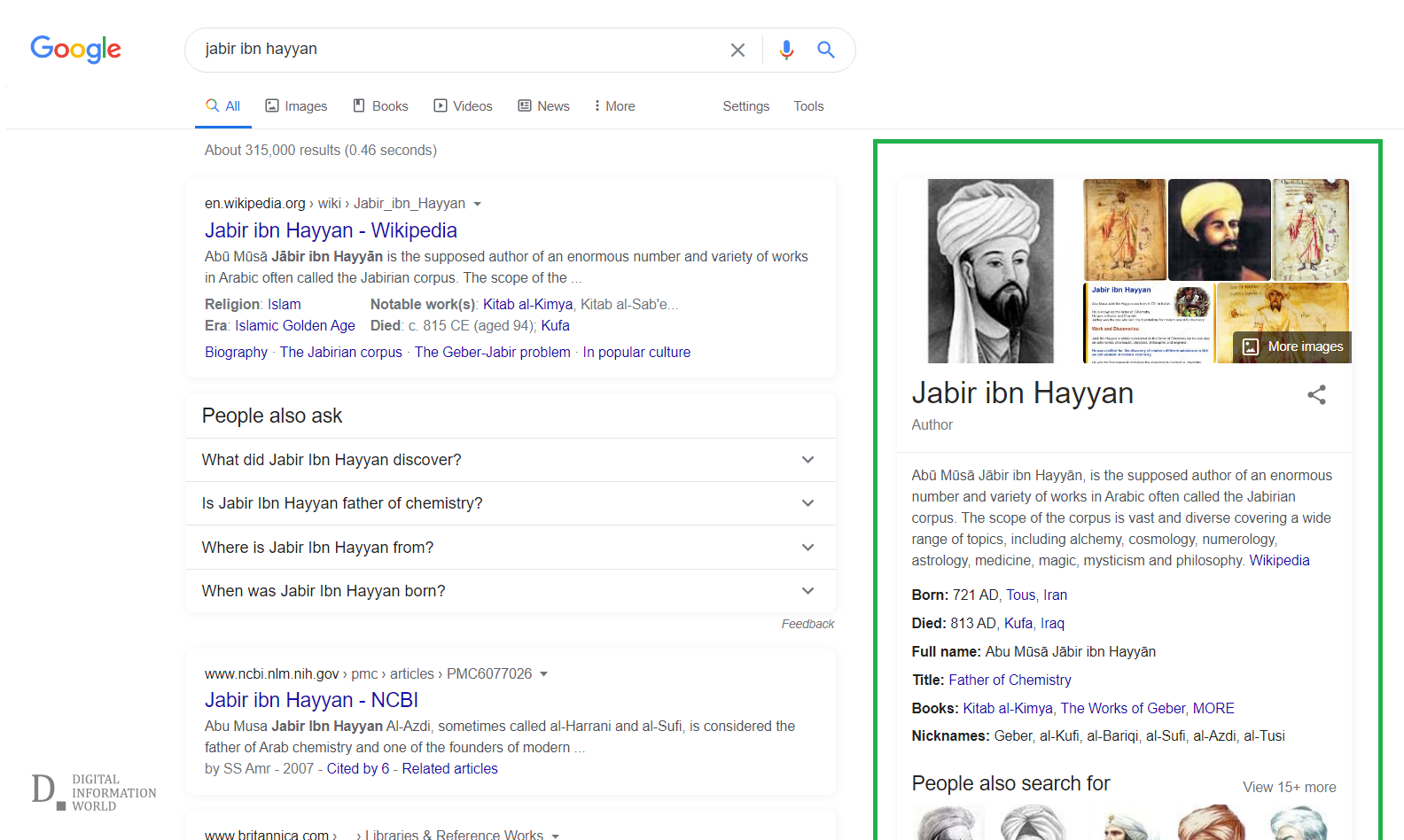Screen dimensions: 1404x840
Task: Open the Wikipedia result URL dropdown arrow
Action: point(478,204)
